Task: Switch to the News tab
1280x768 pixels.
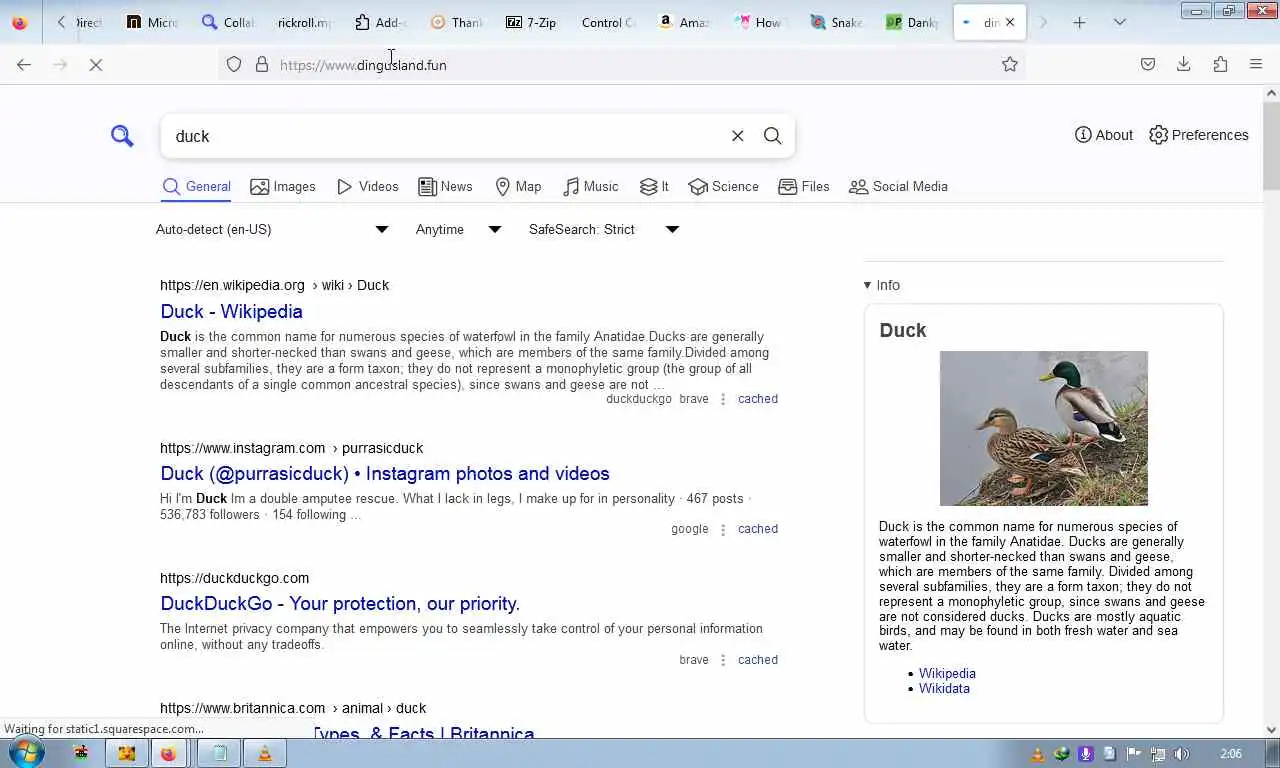Action: click(446, 187)
